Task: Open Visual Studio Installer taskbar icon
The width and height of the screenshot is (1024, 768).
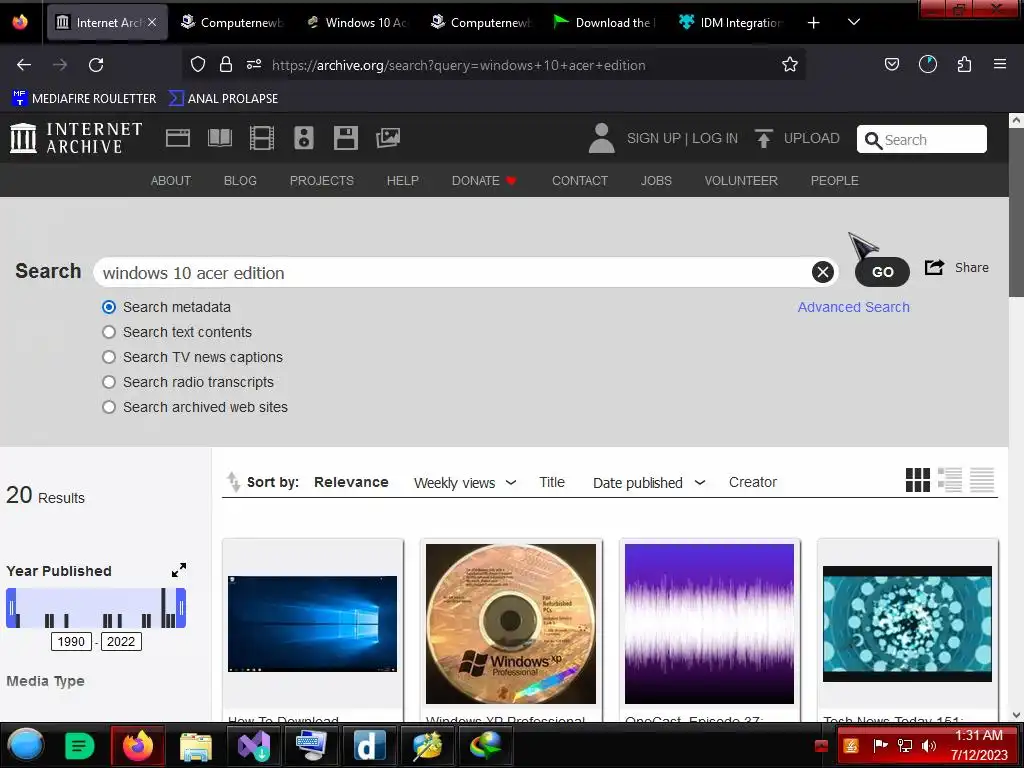Action: (x=254, y=746)
